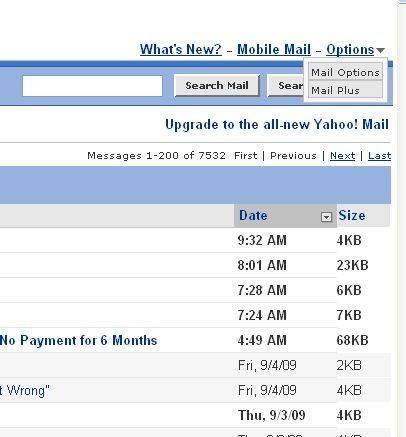This screenshot has height=437, width=406.
Task: Open the message ending with Wrong"
Action: click(25, 390)
